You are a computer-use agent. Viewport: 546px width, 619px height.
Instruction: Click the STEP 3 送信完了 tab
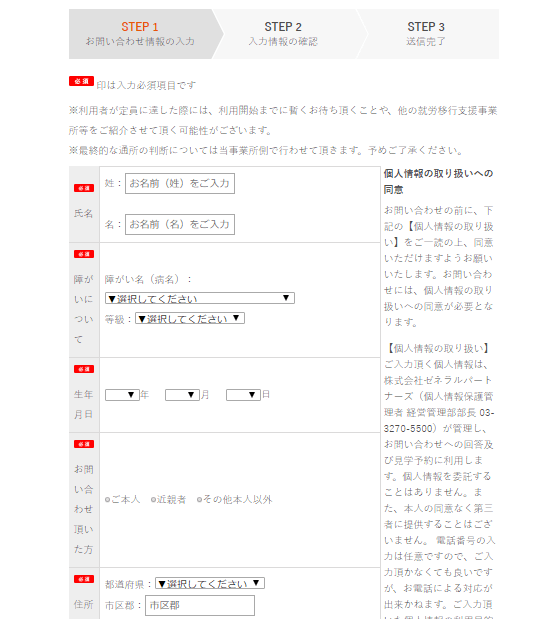click(x=426, y=34)
